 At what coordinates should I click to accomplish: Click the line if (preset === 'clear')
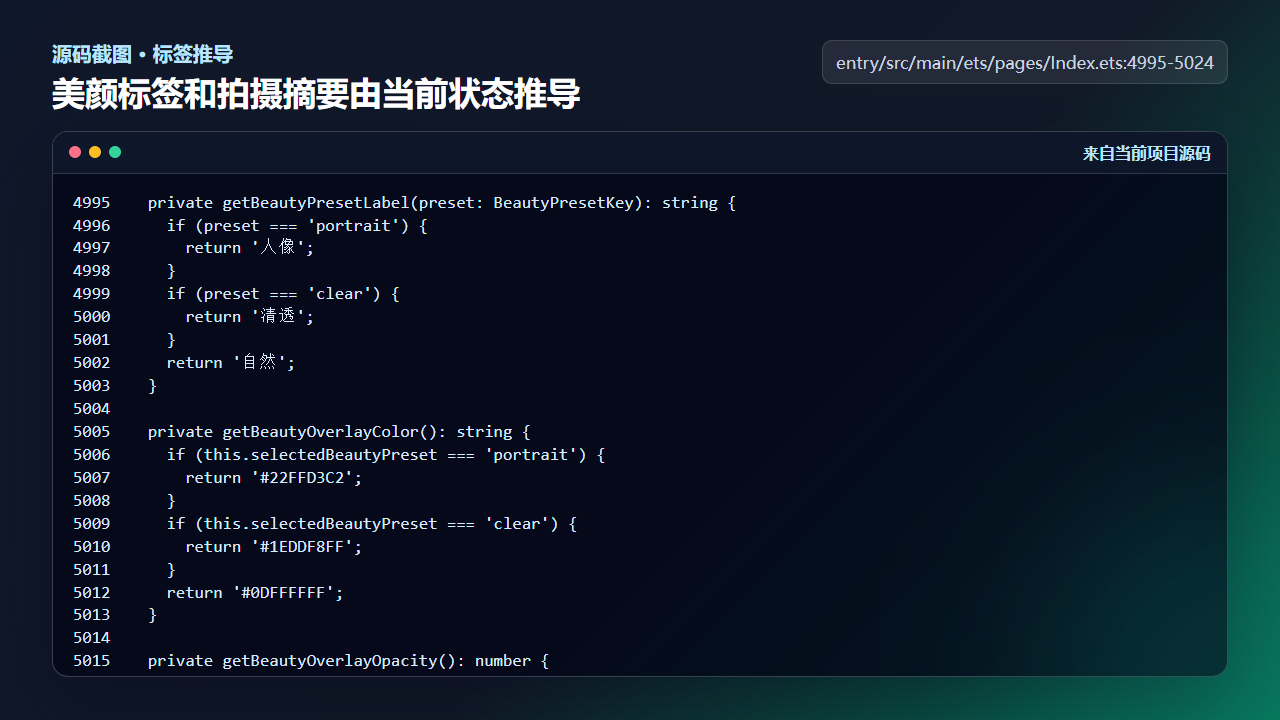pos(283,294)
